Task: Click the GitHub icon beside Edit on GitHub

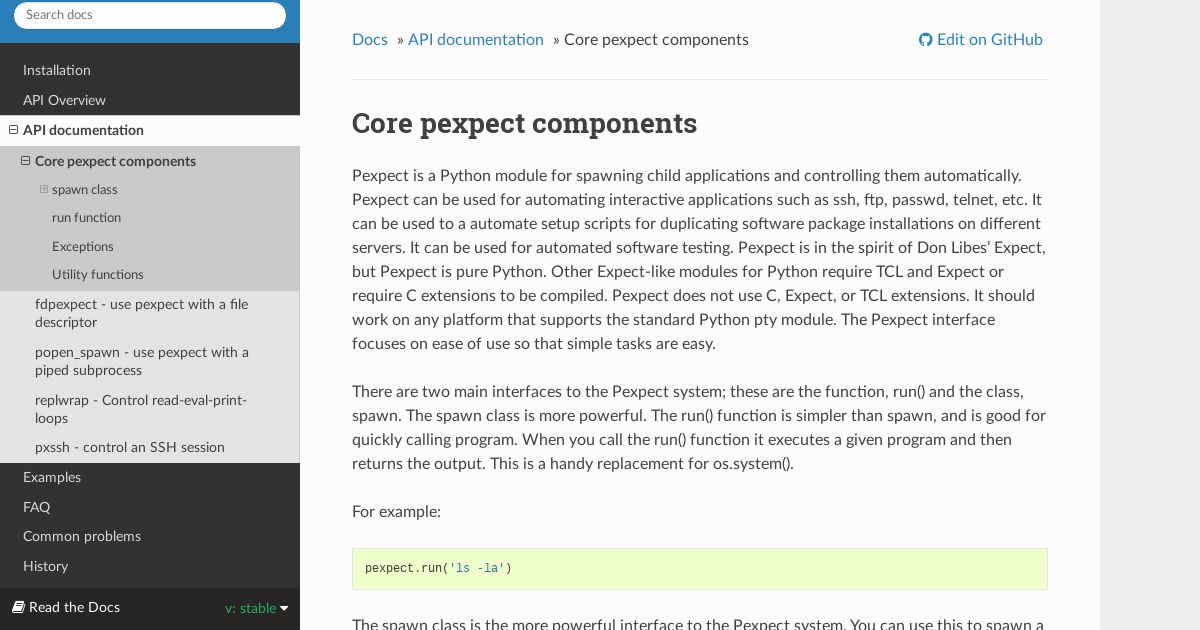Action: click(925, 40)
